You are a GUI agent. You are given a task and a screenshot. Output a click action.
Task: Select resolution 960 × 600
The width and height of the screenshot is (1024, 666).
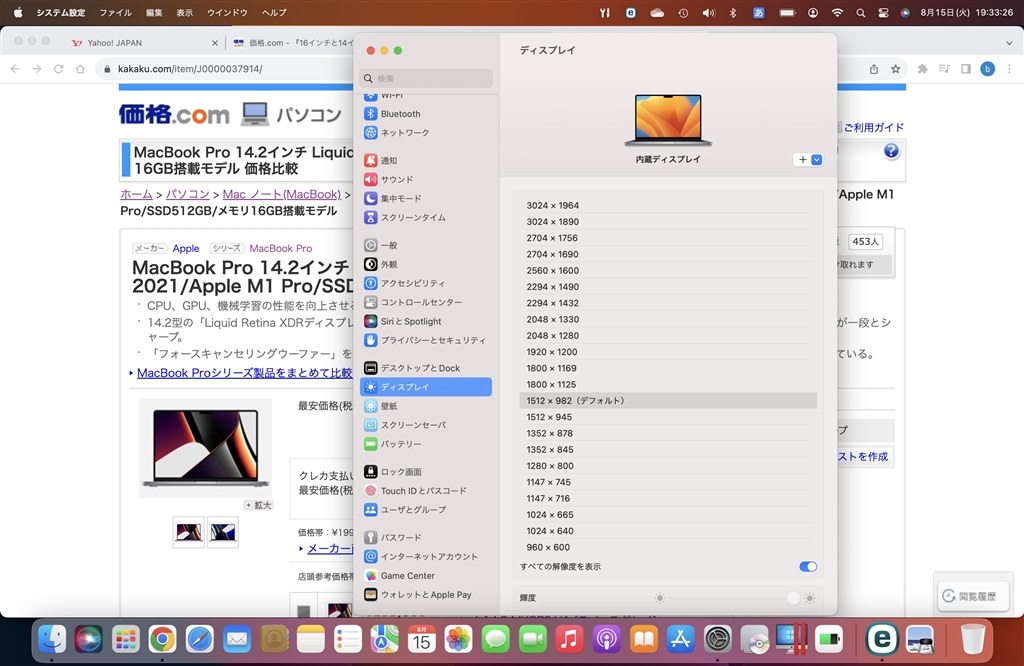[x=668, y=547]
